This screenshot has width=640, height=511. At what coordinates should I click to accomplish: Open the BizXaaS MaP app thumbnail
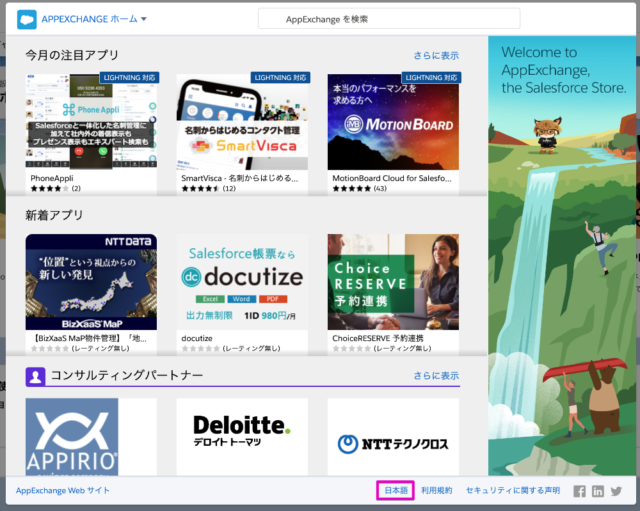[91, 282]
